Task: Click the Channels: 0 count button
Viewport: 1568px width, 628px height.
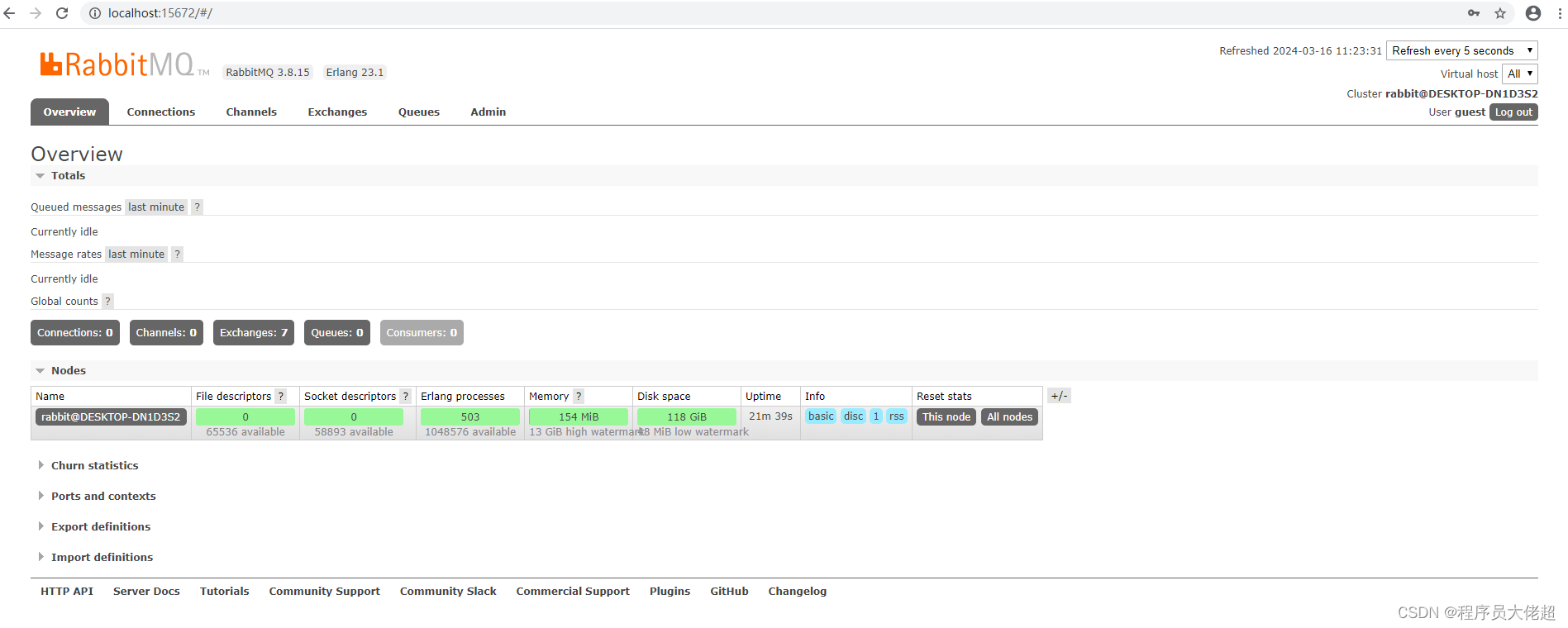Action: pos(166,333)
